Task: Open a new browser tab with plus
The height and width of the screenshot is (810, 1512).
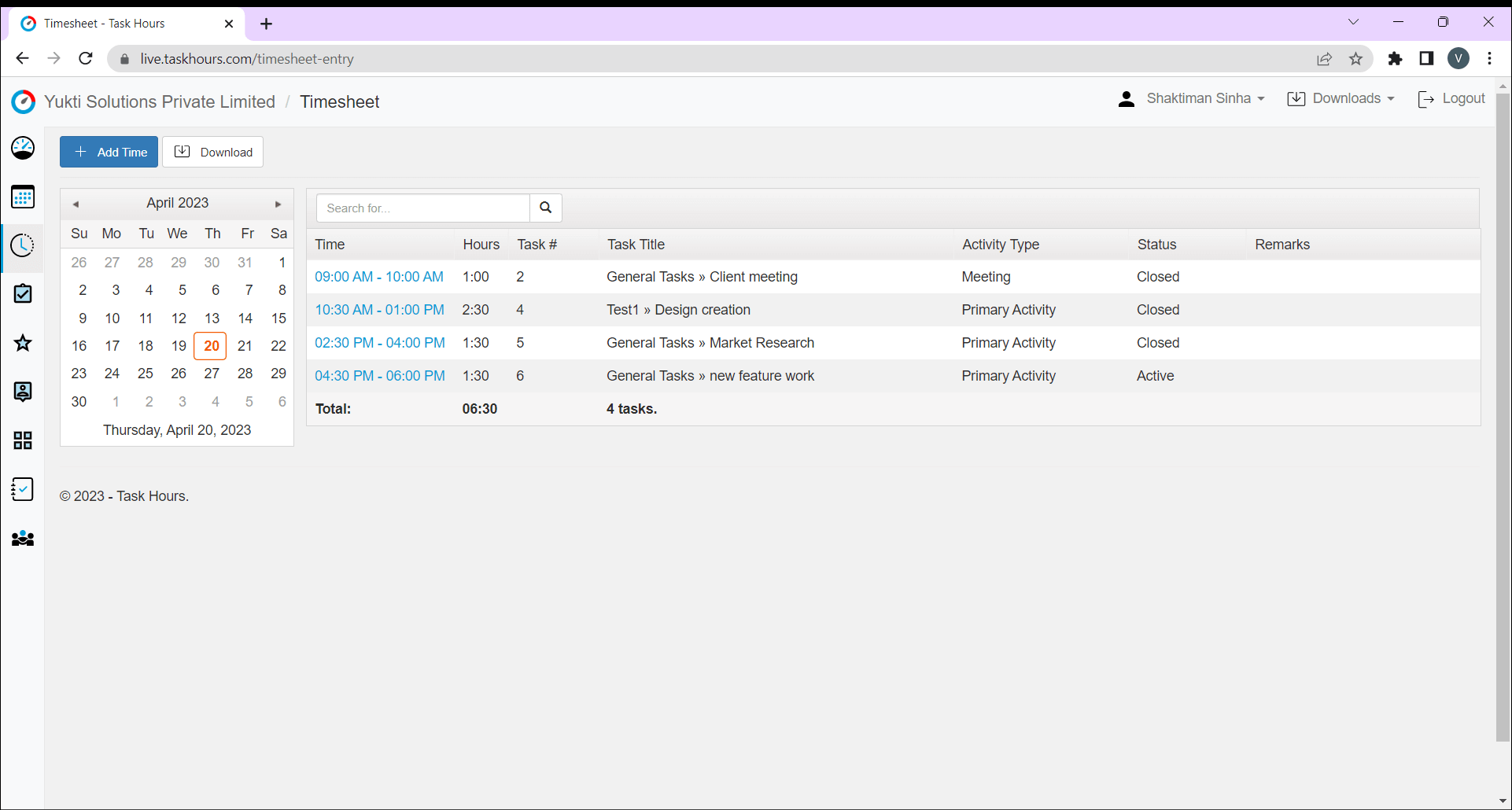Action: (x=267, y=24)
